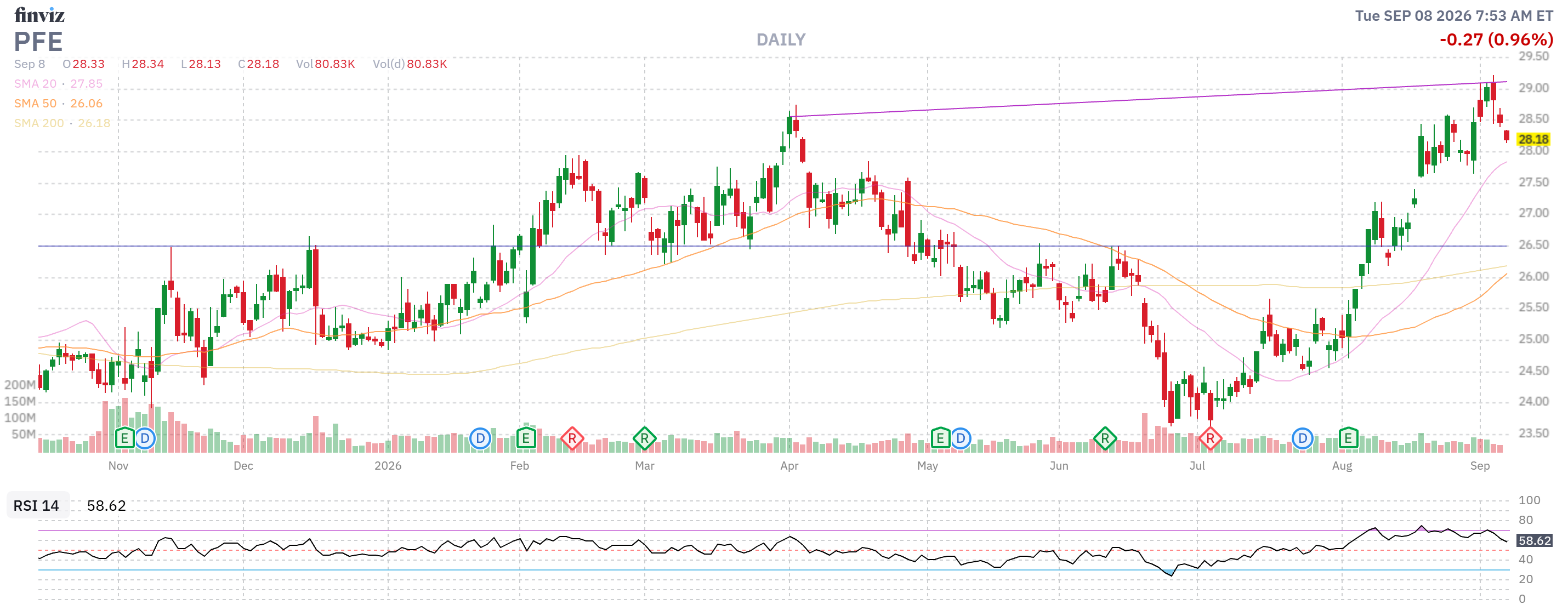Click the 29.00 price axis label
Image resolution: width=1568 pixels, height=616 pixels.
1533,88
